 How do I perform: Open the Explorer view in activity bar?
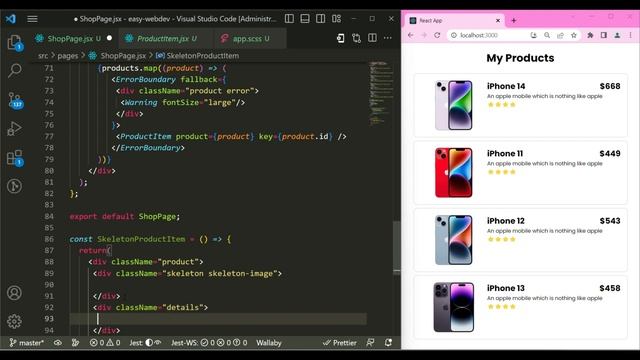tap(15, 42)
